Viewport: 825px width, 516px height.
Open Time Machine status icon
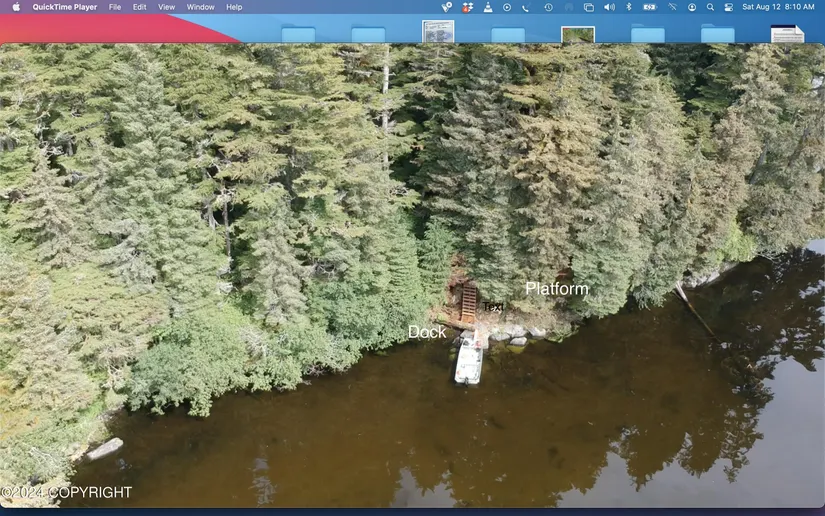(x=548, y=7)
